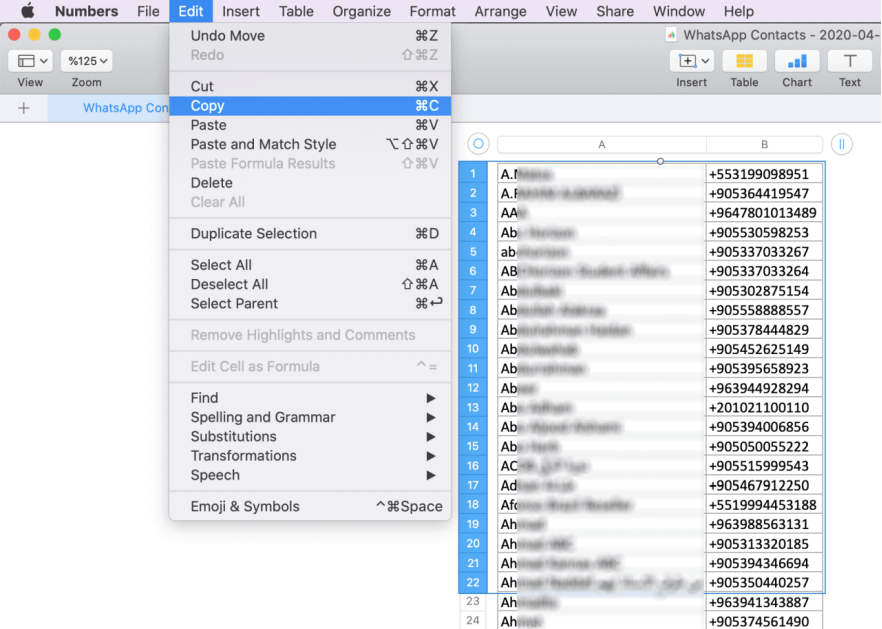Select row 1 header
882x629 pixels.
[x=473, y=174]
